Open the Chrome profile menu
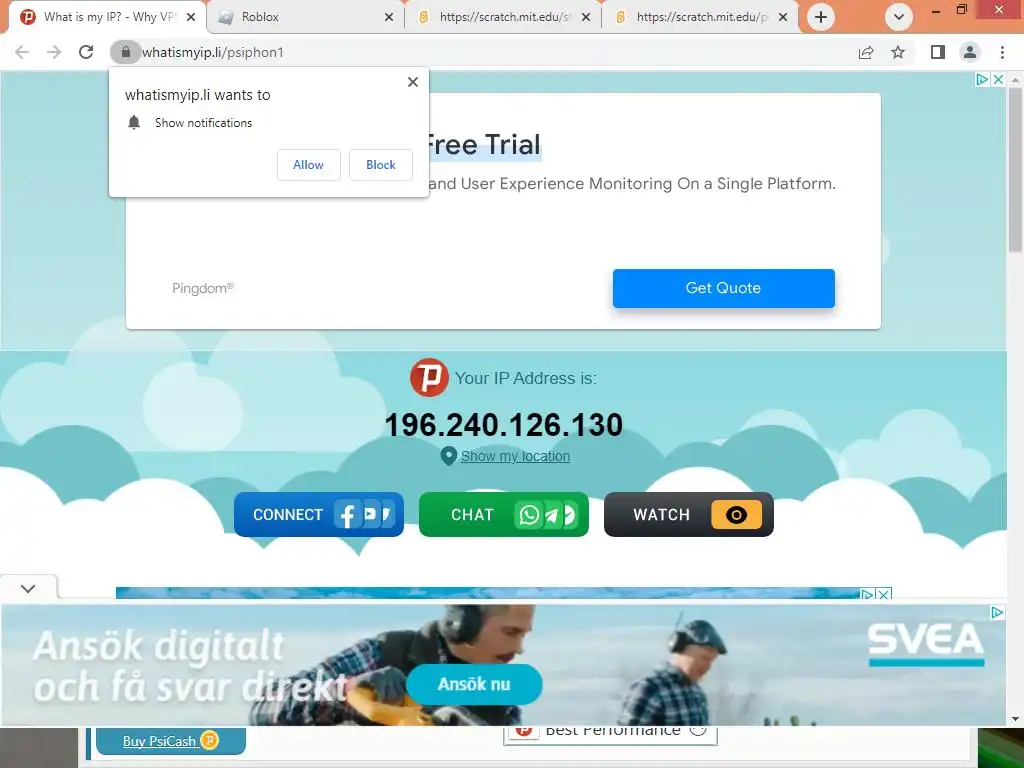The image size is (1024, 768). 970,52
